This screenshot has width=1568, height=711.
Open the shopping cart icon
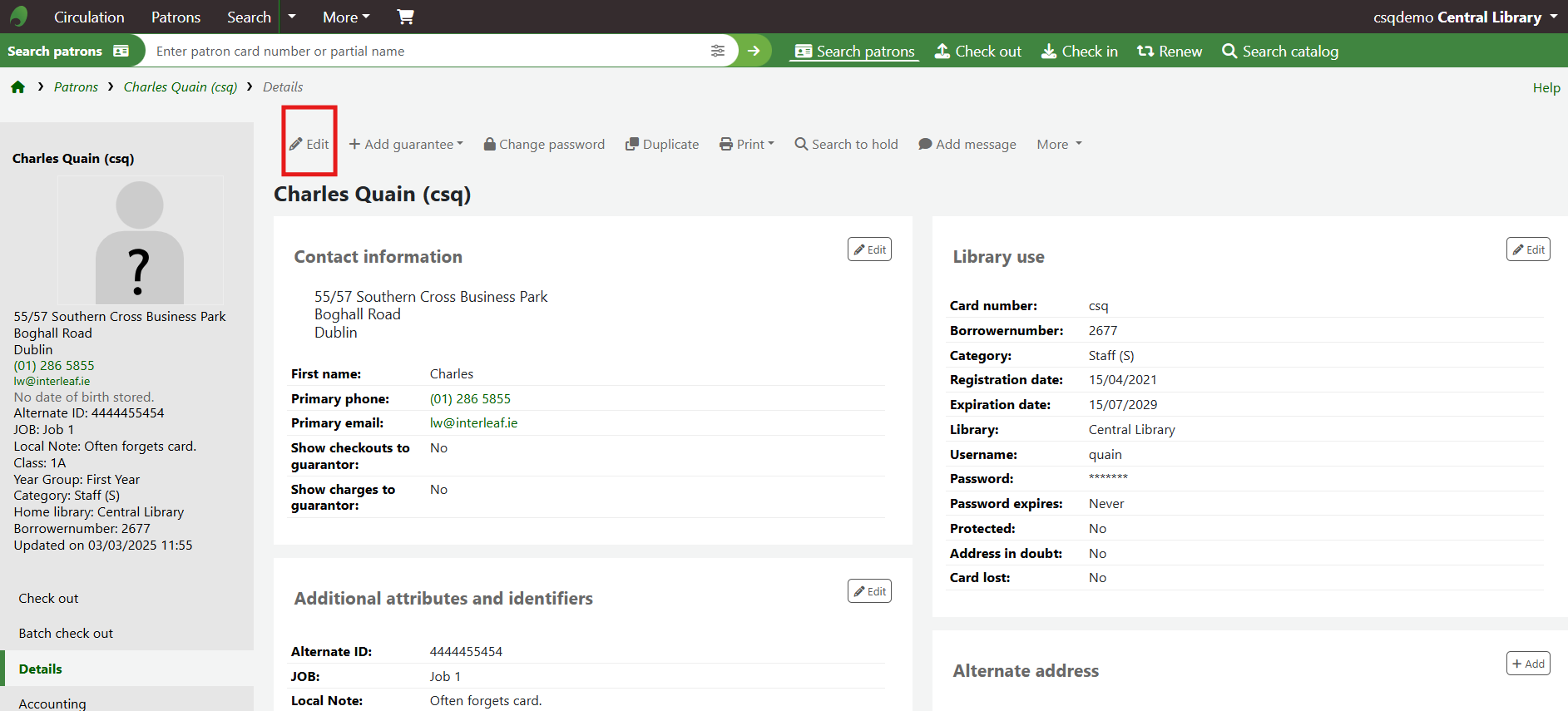405,17
